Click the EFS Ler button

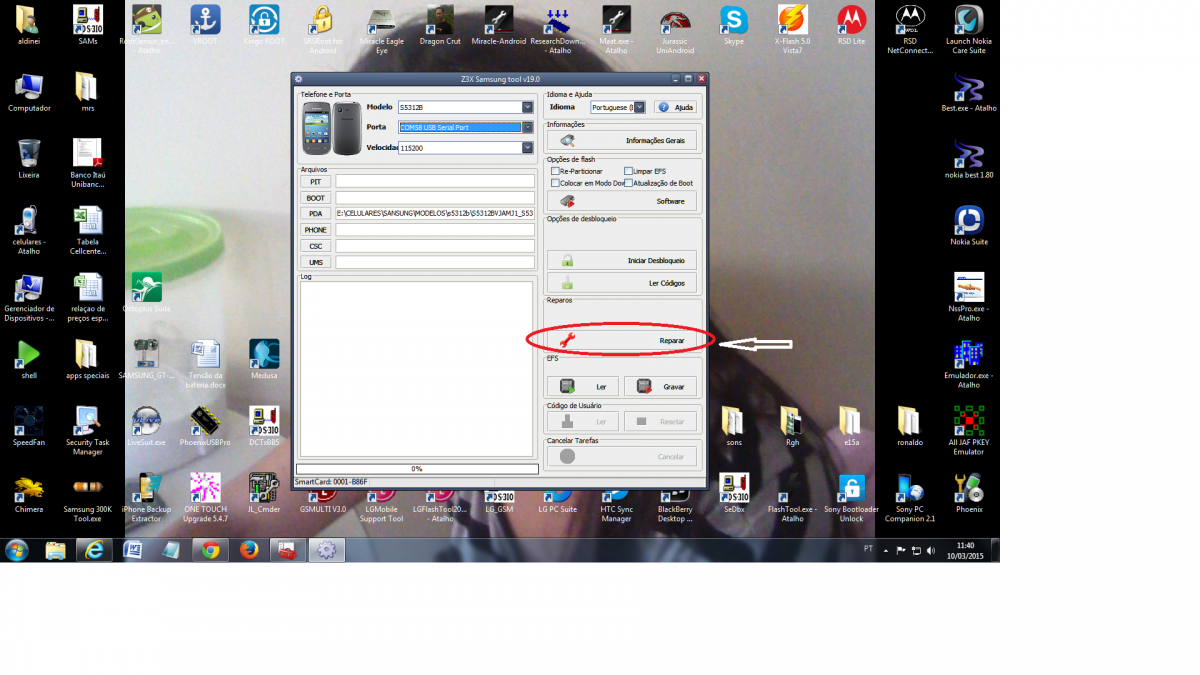pyautogui.click(x=583, y=386)
